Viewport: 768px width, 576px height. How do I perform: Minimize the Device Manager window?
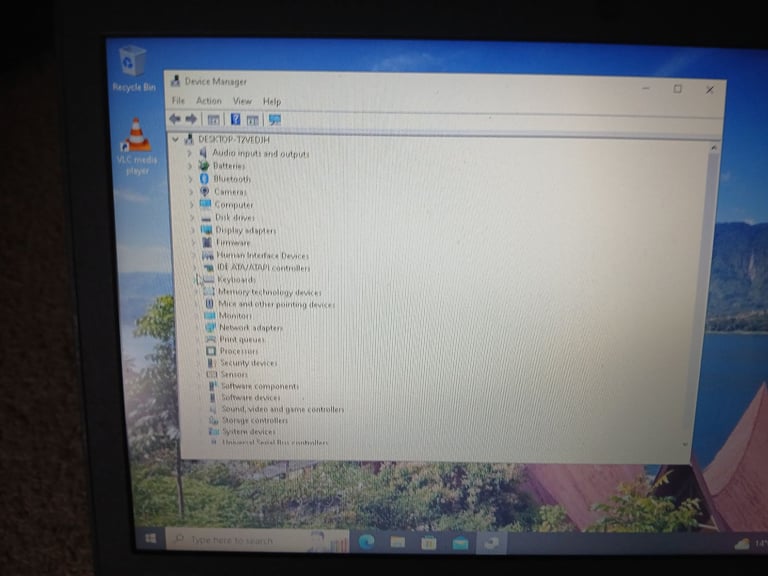(x=646, y=88)
